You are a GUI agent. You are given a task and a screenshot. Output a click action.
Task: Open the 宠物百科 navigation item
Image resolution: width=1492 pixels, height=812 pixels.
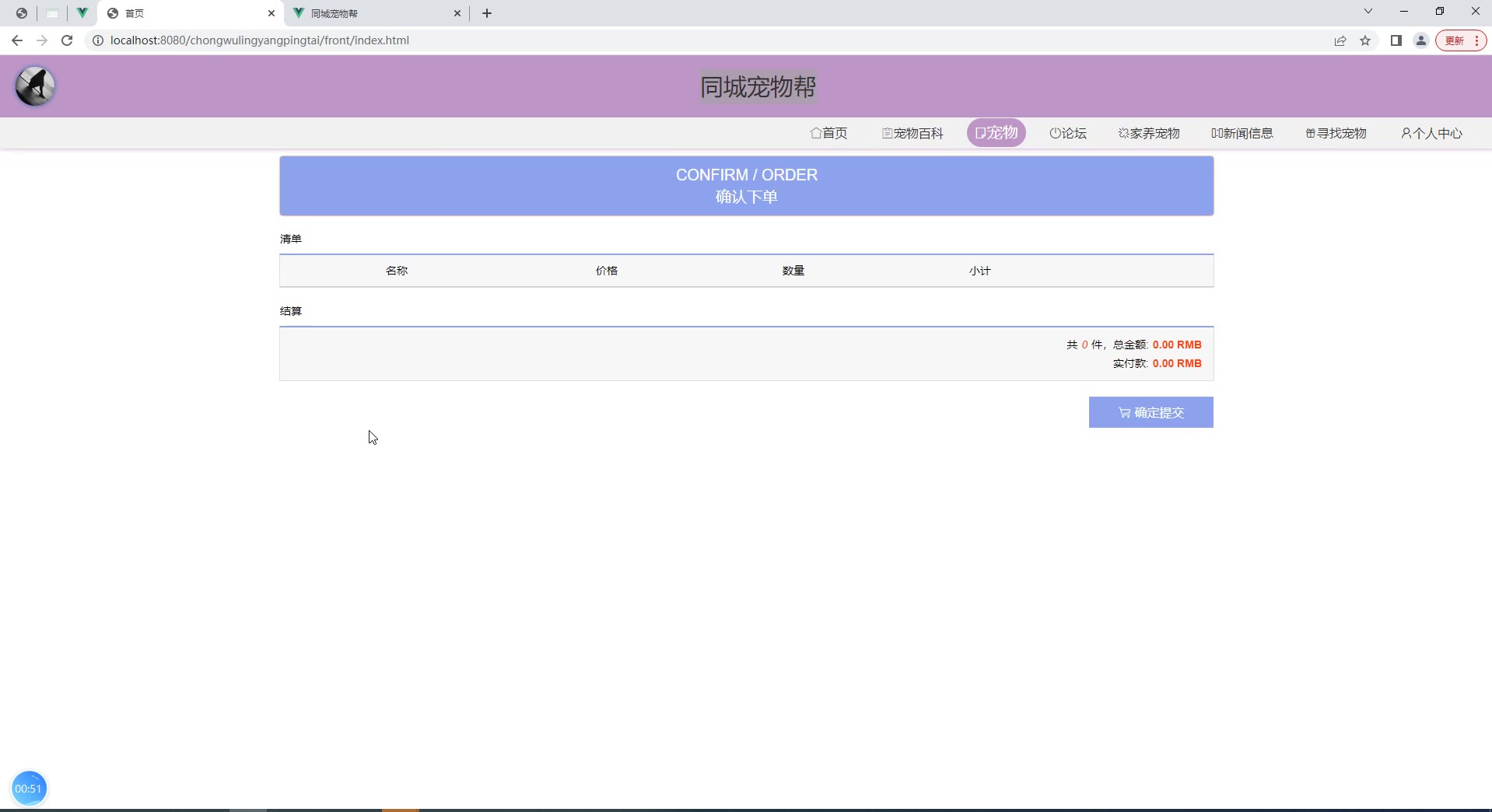click(912, 133)
